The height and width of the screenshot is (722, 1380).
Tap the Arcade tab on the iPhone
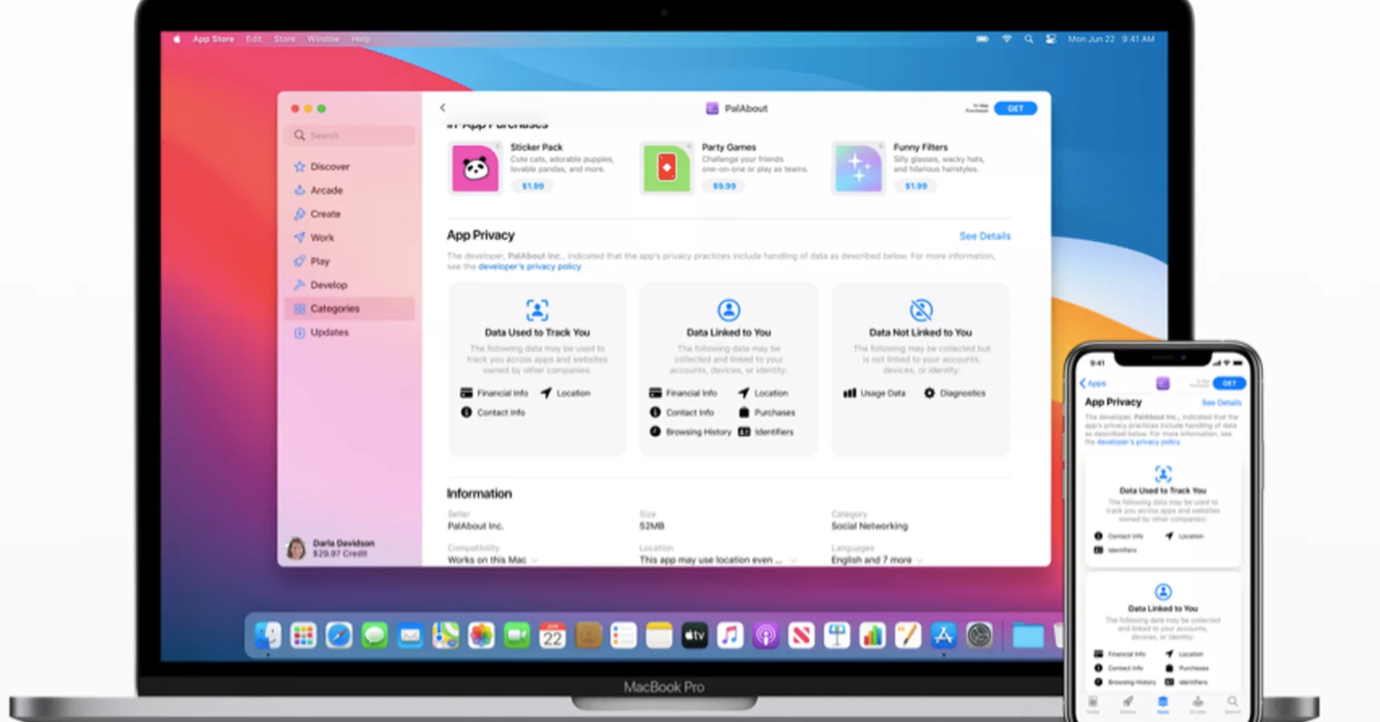click(x=1197, y=704)
